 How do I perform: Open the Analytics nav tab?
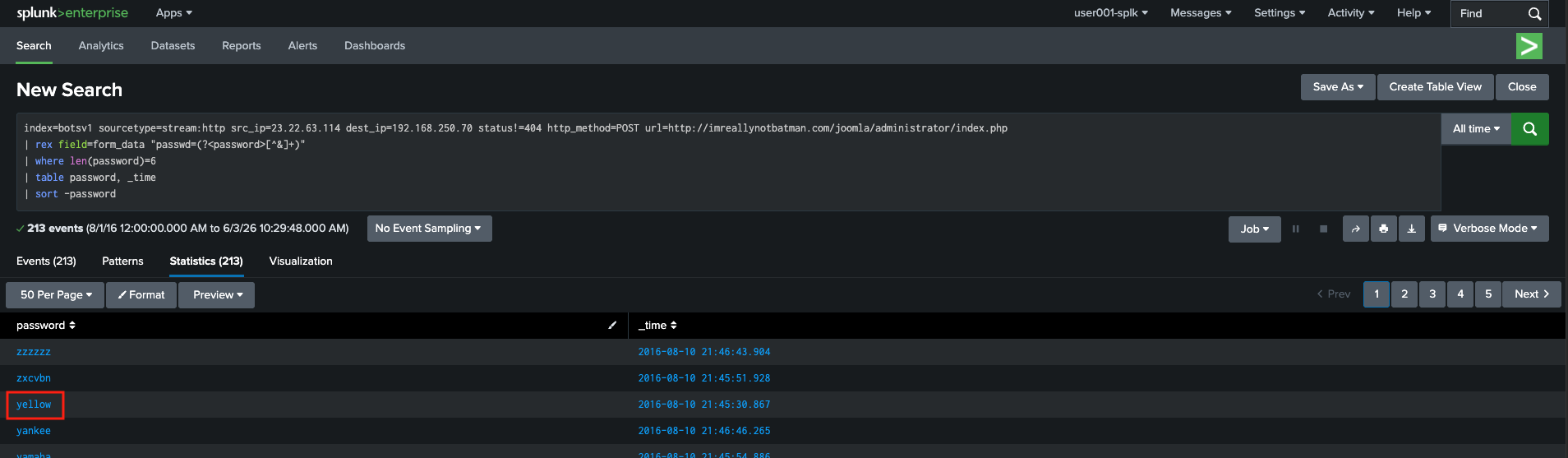101,46
